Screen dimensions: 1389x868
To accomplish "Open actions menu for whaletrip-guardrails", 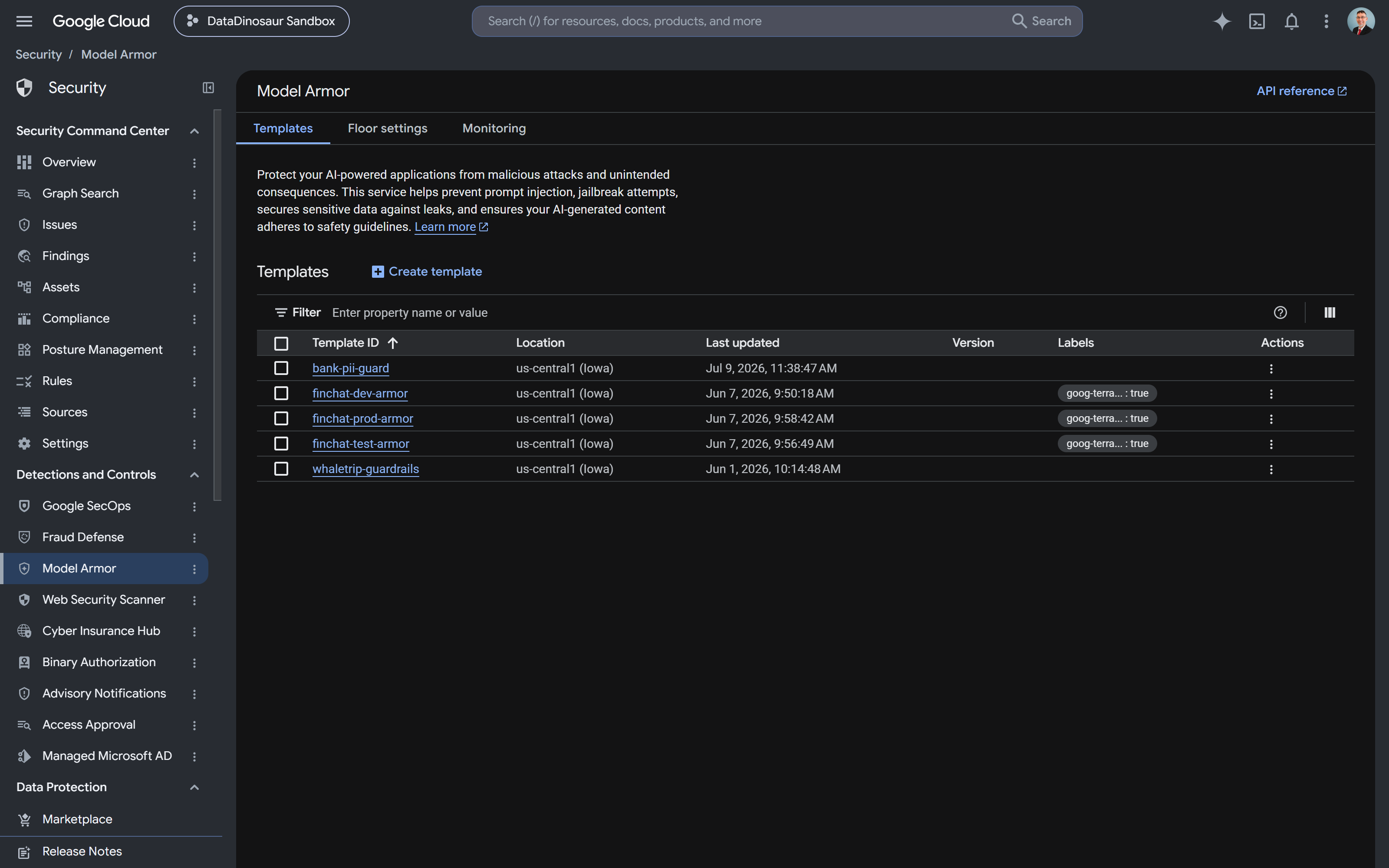I will [1271, 470].
